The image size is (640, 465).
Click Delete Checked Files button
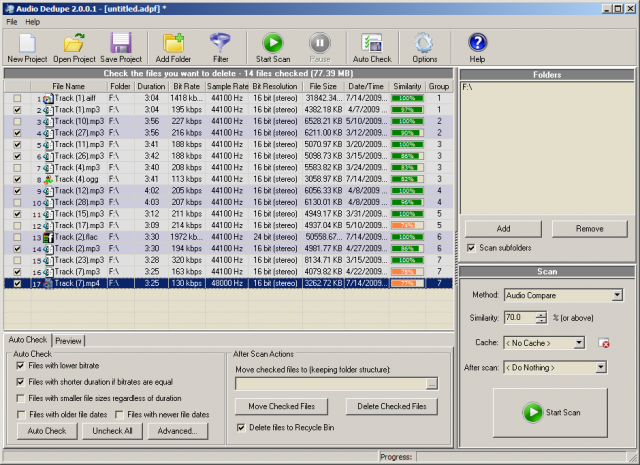tap(392, 406)
